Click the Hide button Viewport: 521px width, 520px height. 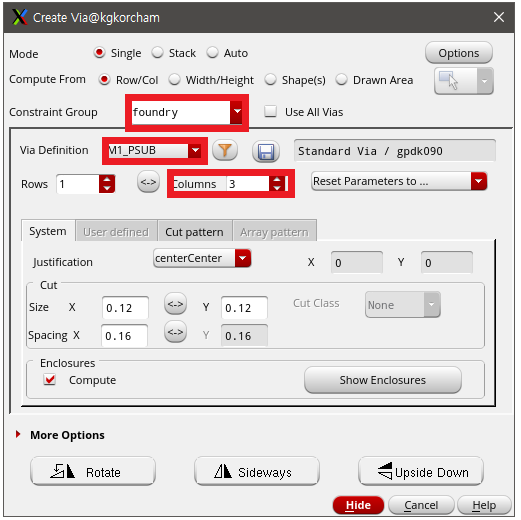pos(358,505)
